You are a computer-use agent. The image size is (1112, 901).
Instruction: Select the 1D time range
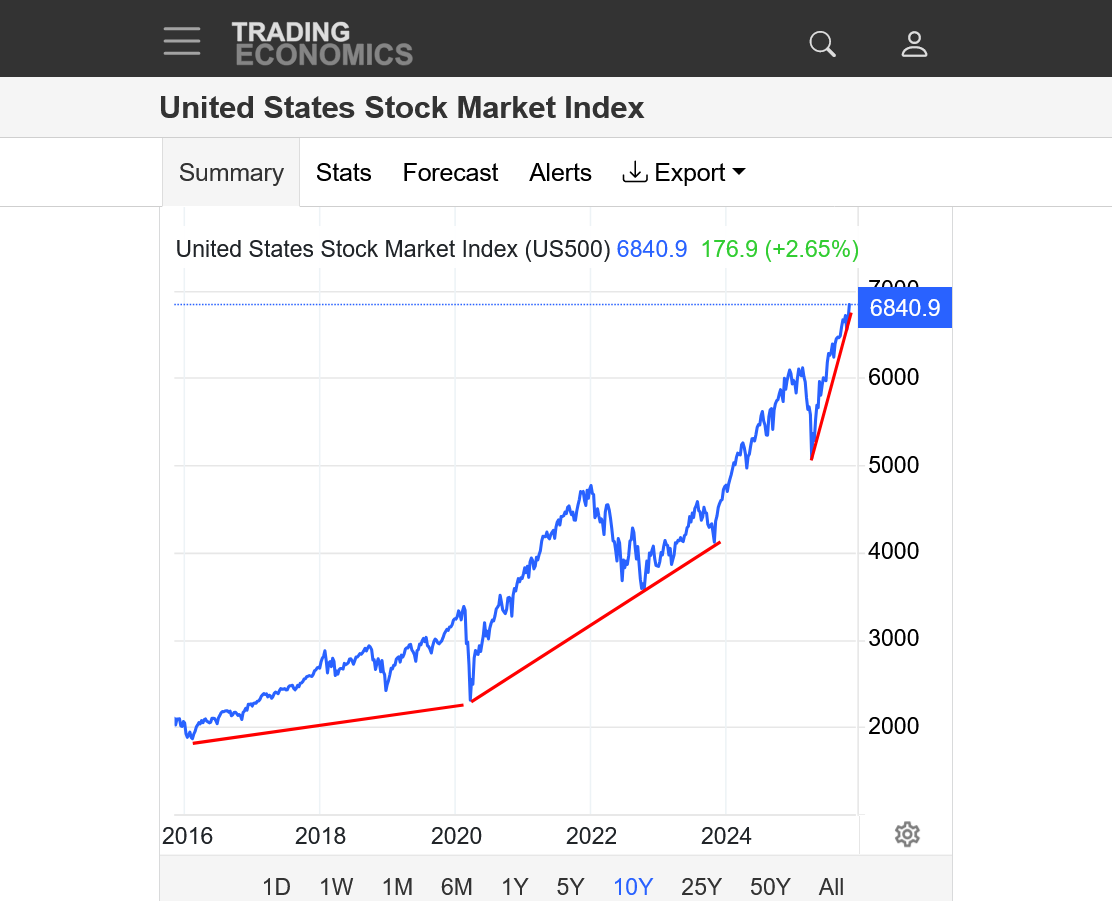[276, 886]
